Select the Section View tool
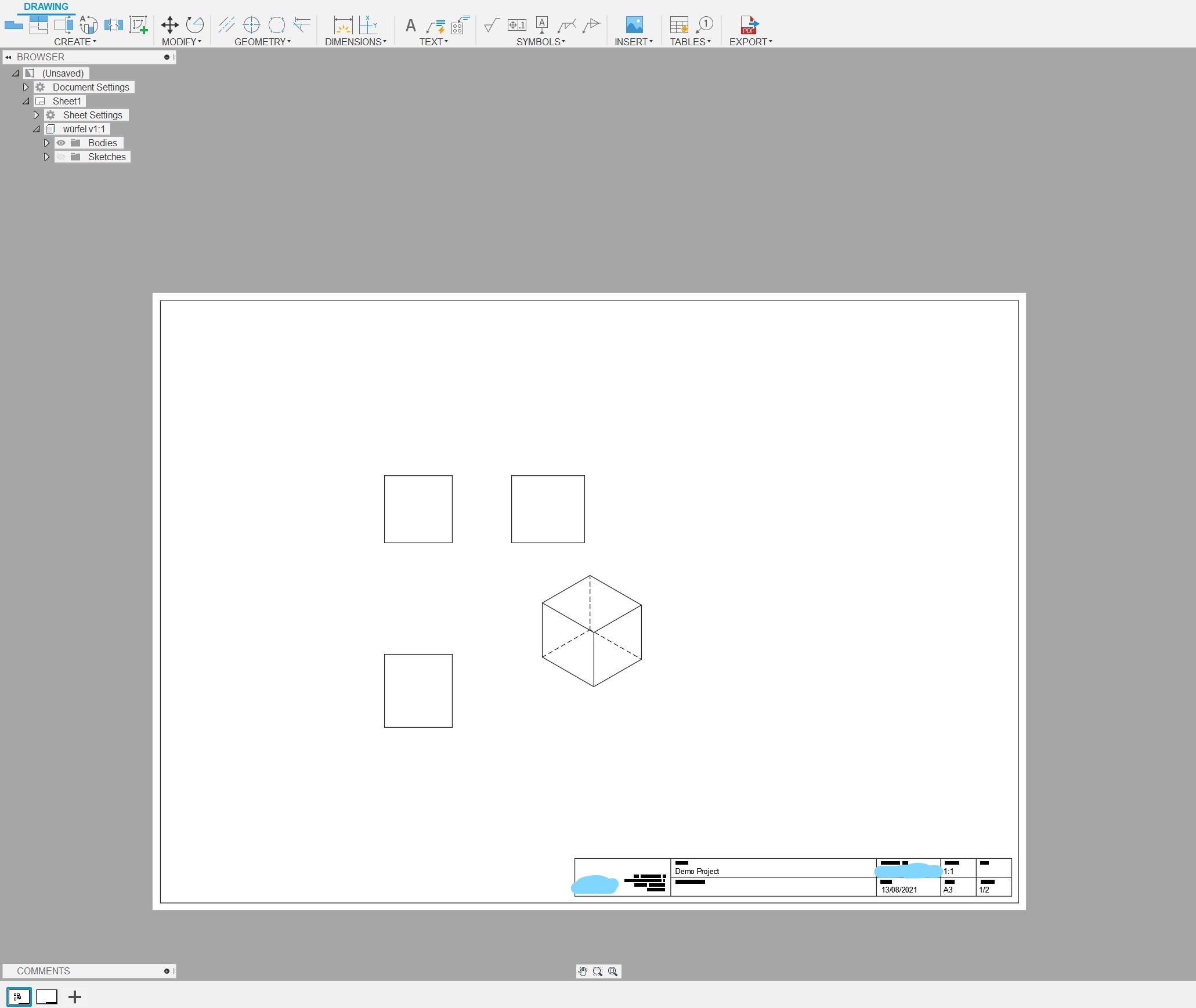Viewport: 1196px width, 1008px height. click(x=64, y=25)
